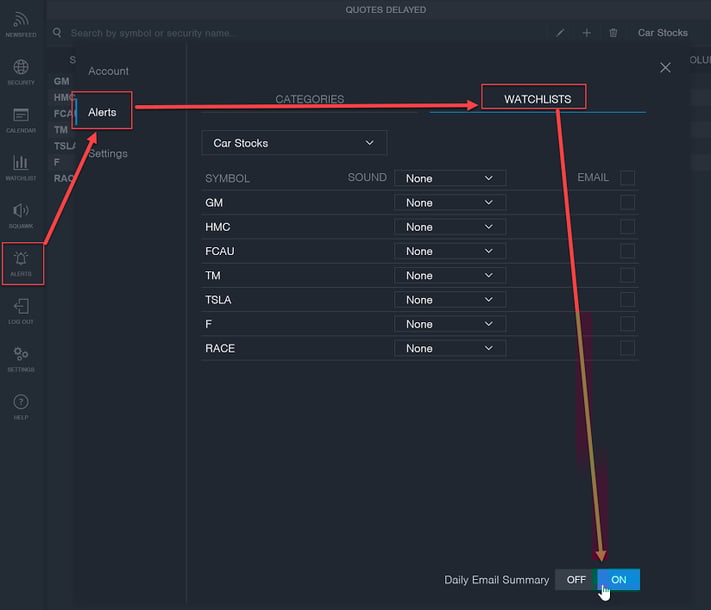Click the search magnifier icon
The height and width of the screenshot is (610, 711).
click(x=57, y=33)
